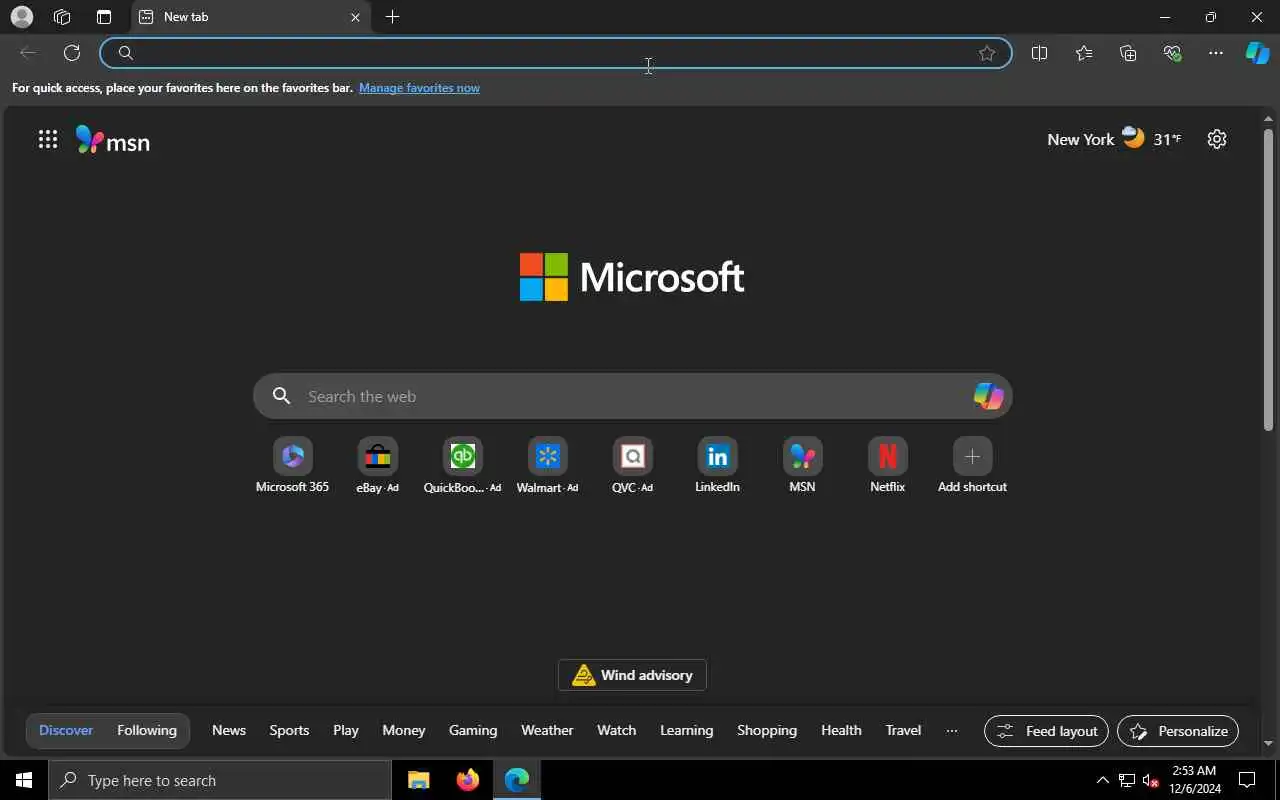
Task: Show hidden system tray icons
Action: tap(1102, 780)
